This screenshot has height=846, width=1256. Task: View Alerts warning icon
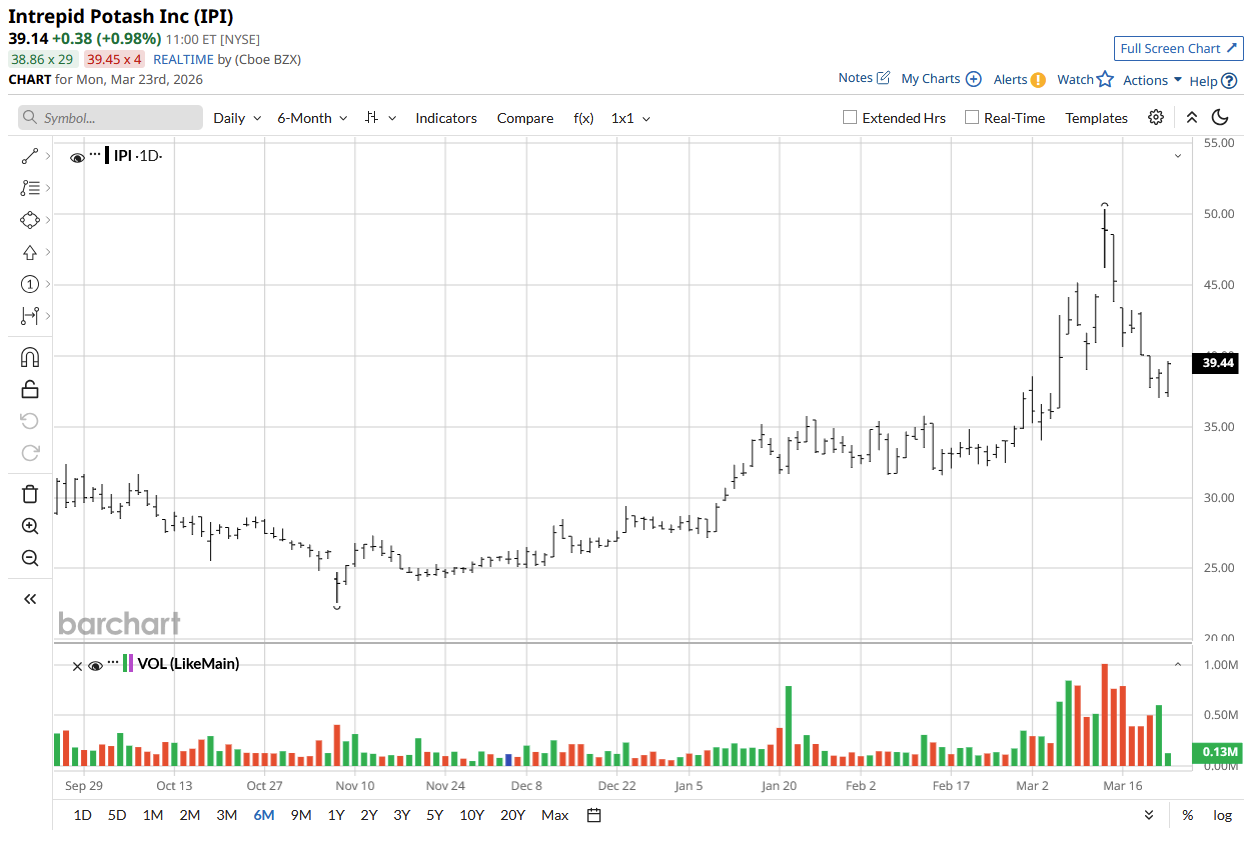(x=1039, y=80)
